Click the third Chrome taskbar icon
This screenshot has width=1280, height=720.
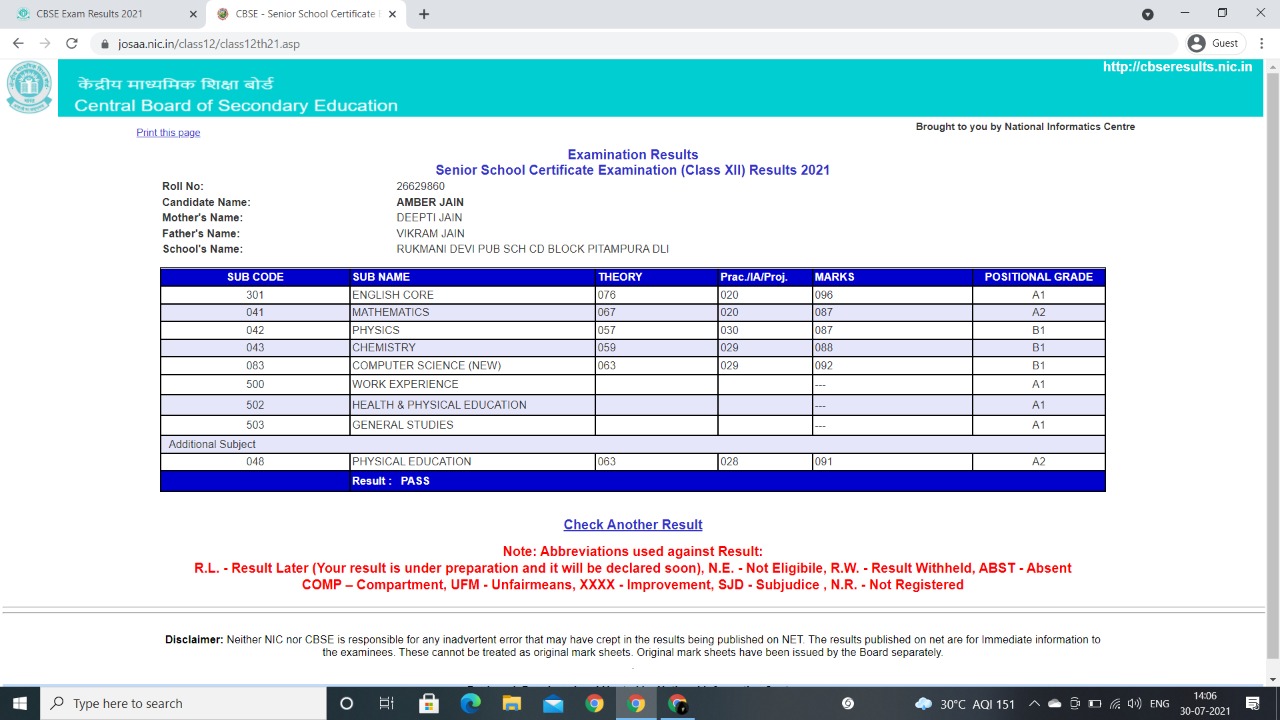pos(678,704)
